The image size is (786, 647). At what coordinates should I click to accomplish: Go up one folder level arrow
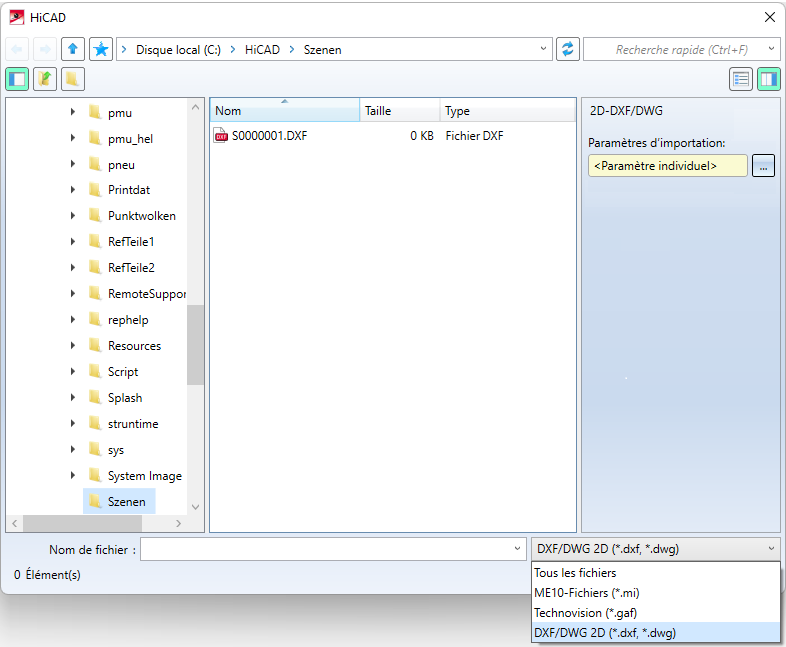click(x=73, y=49)
